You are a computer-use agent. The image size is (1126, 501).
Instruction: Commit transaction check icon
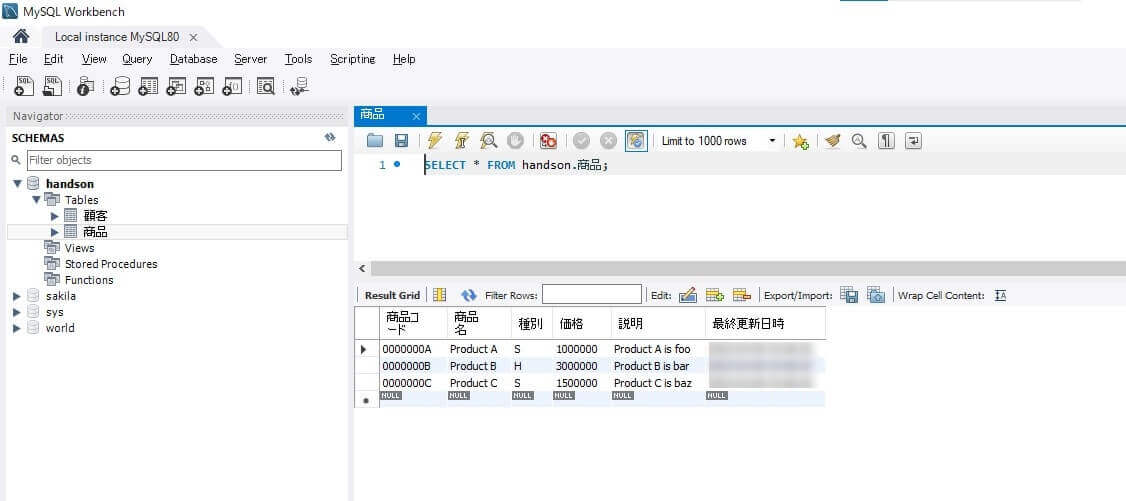pos(582,141)
